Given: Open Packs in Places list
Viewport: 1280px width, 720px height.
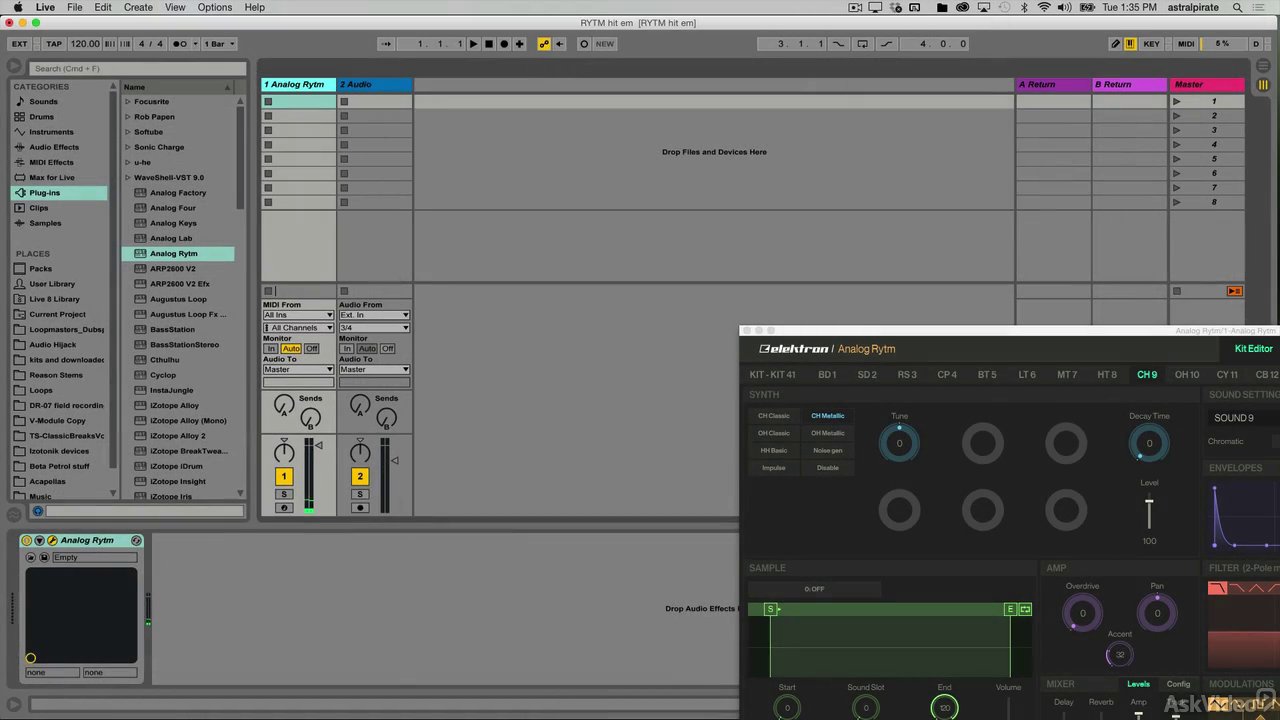Looking at the screenshot, I should (40, 269).
